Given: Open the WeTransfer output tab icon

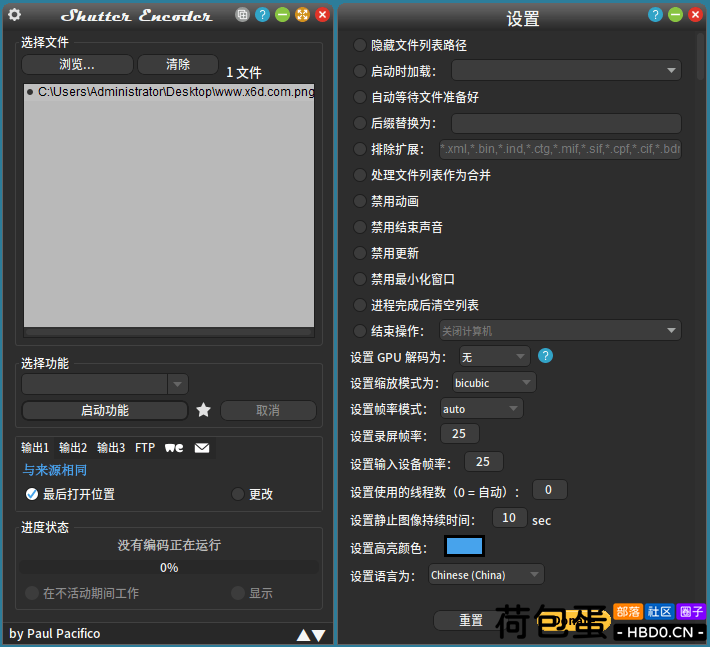Looking at the screenshot, I should [x=174, y=448].
